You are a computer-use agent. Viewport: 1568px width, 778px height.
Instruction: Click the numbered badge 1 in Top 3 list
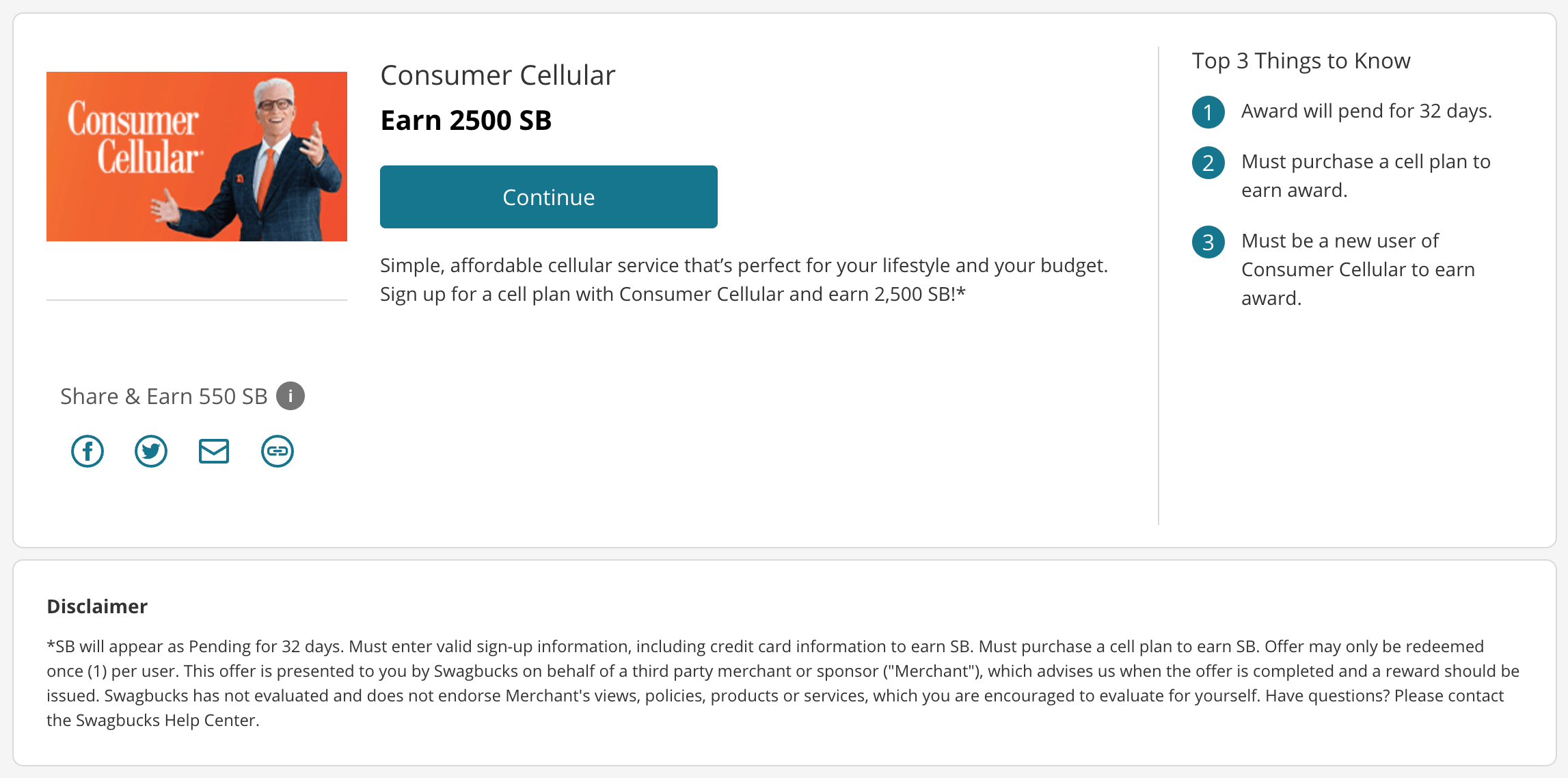[x=1208, y=112]
